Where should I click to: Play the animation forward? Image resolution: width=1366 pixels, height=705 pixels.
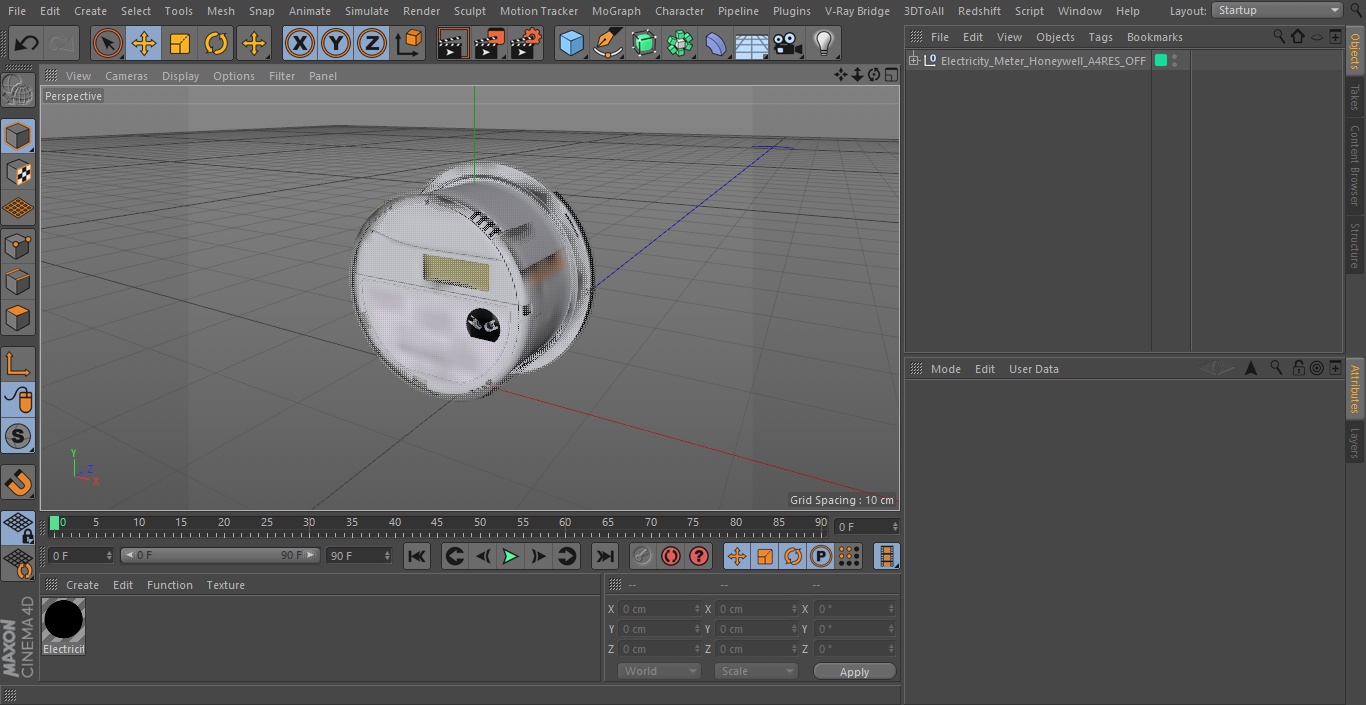510,556
